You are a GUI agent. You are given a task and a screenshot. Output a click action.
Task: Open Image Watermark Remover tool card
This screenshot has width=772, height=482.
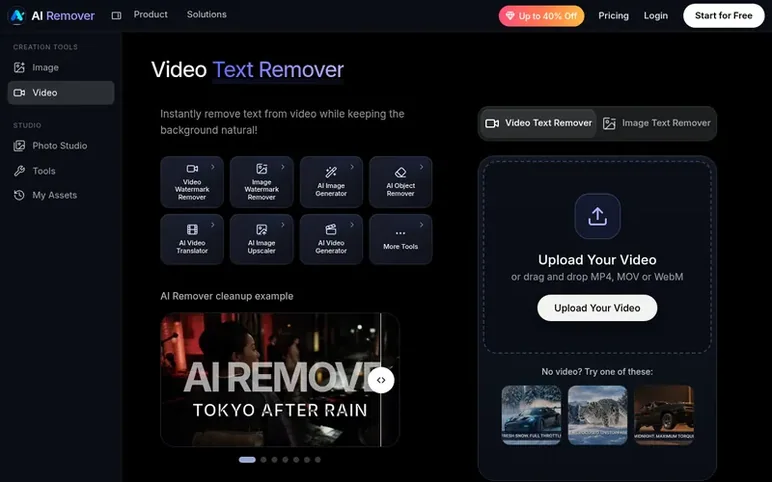(x=261, y=182)
